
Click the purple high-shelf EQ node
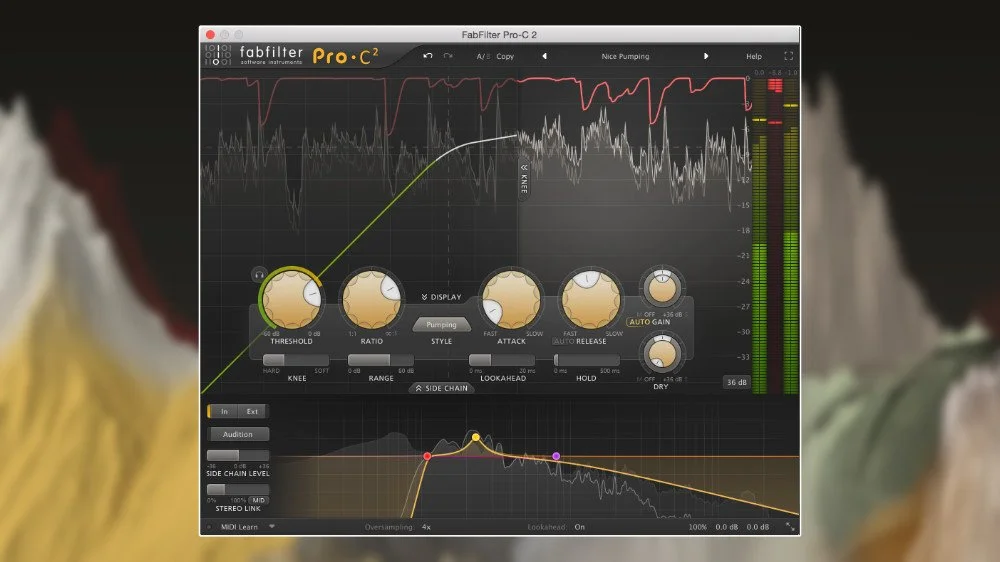point(556,456)
